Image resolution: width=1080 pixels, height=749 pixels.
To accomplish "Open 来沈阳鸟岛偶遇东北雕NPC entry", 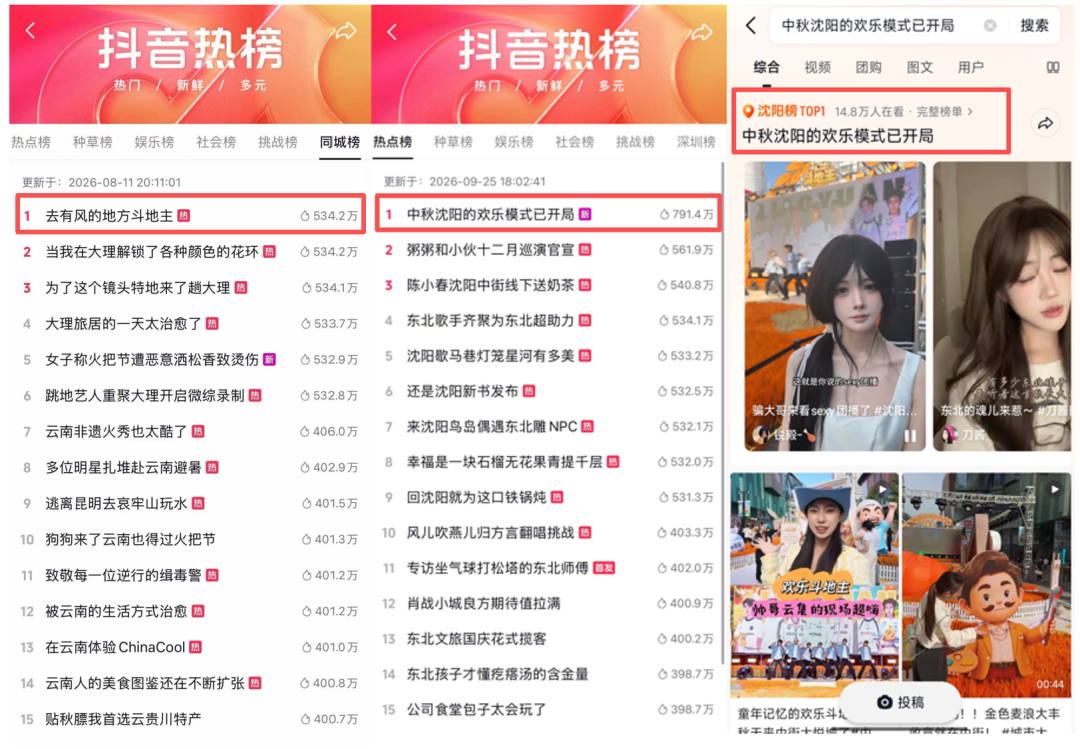I will click(548, 427).
